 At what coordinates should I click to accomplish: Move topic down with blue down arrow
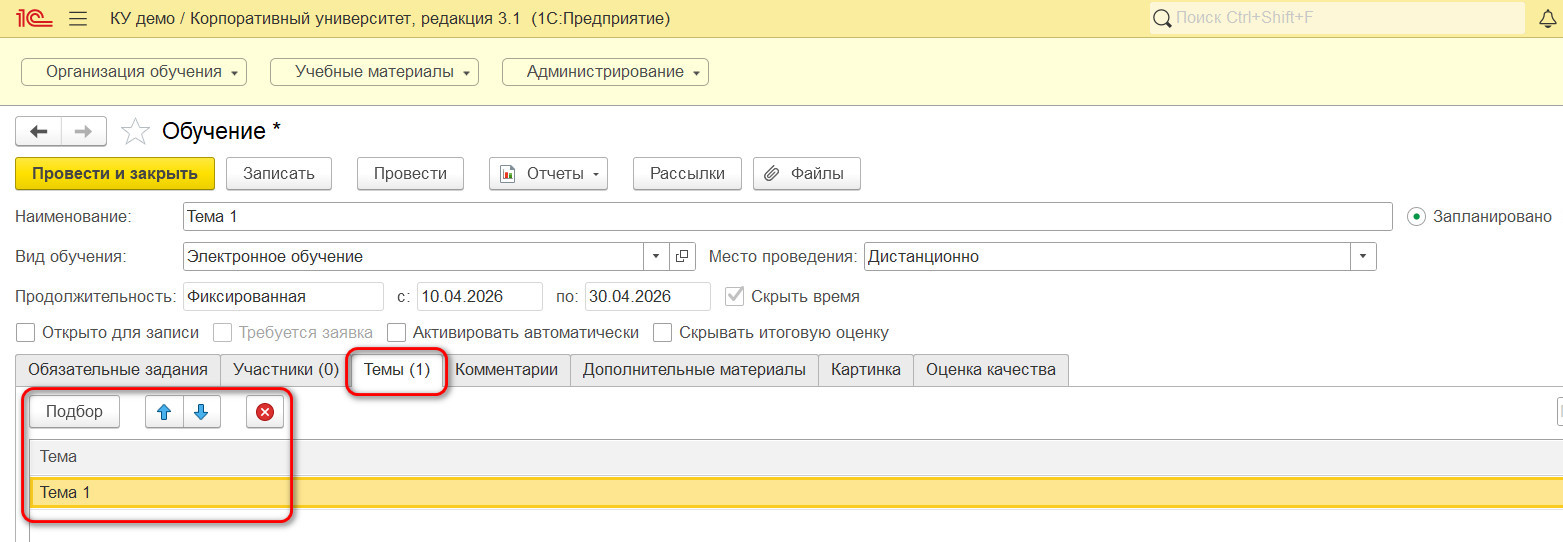(x=201, y=412)
